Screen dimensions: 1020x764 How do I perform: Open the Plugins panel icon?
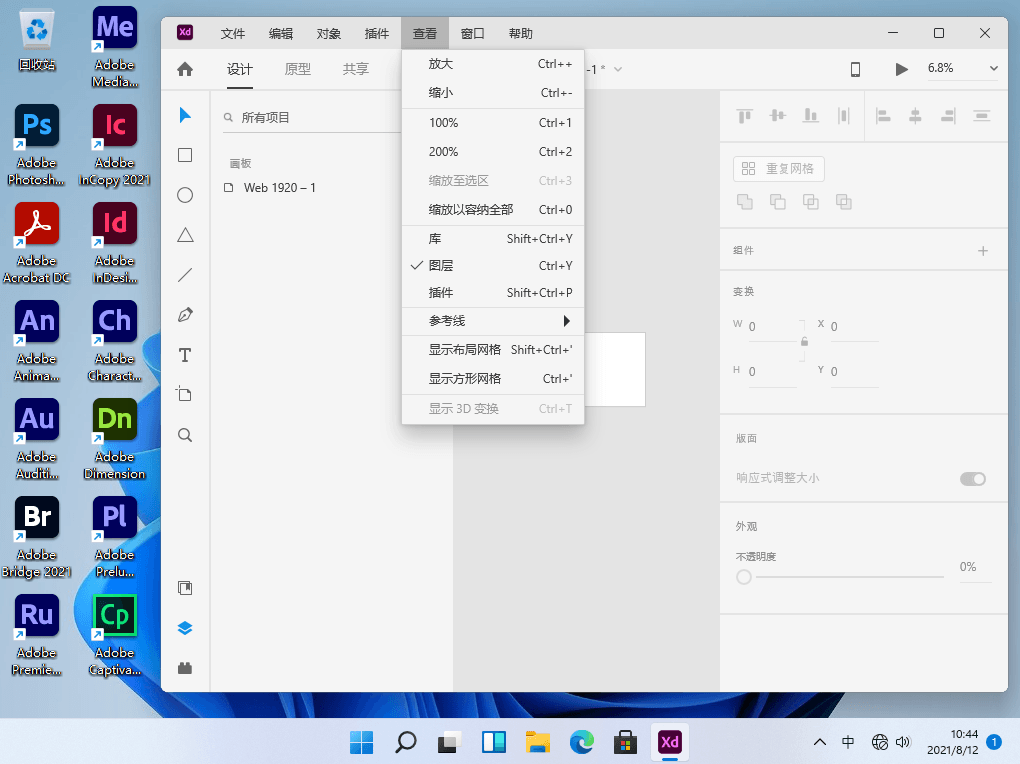pos(185,668)
